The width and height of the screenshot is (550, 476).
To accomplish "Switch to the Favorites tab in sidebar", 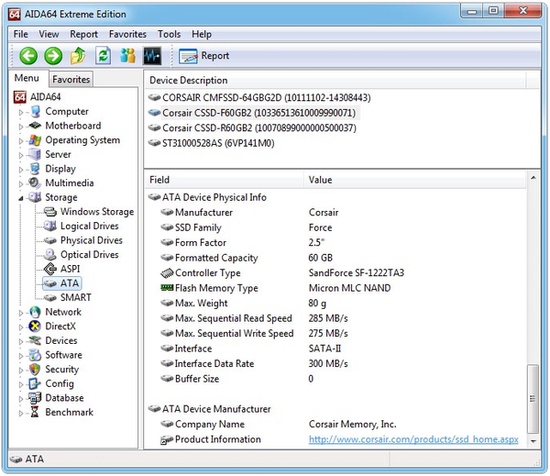I will [71, 79].
